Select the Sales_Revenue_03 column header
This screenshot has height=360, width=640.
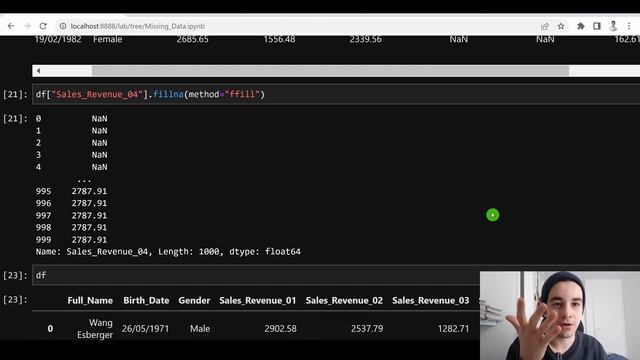coord(431,301)
